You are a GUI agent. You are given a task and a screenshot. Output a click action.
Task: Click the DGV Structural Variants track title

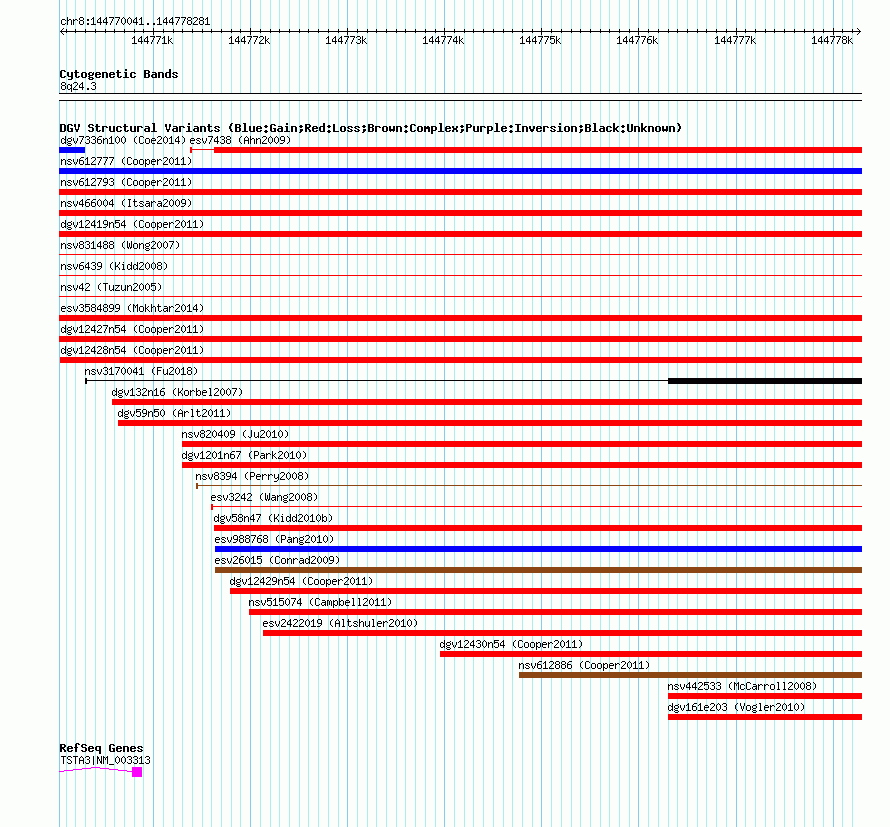pyautogui.click(x=371, y=128)
